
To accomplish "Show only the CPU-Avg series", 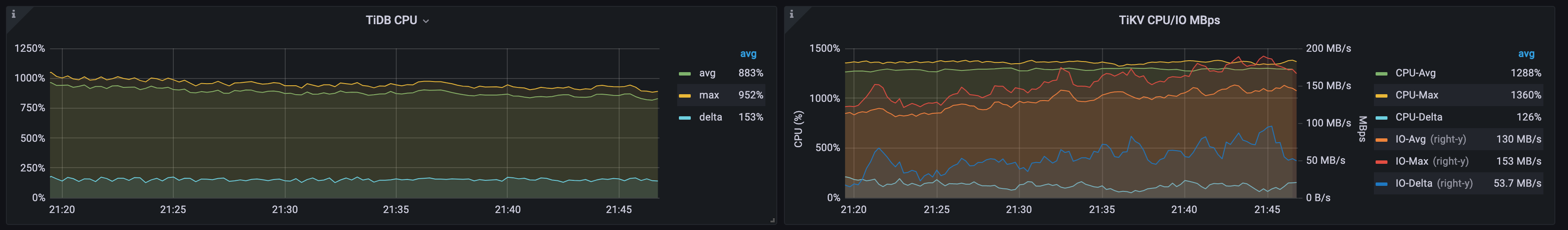I will [1415, 73].
